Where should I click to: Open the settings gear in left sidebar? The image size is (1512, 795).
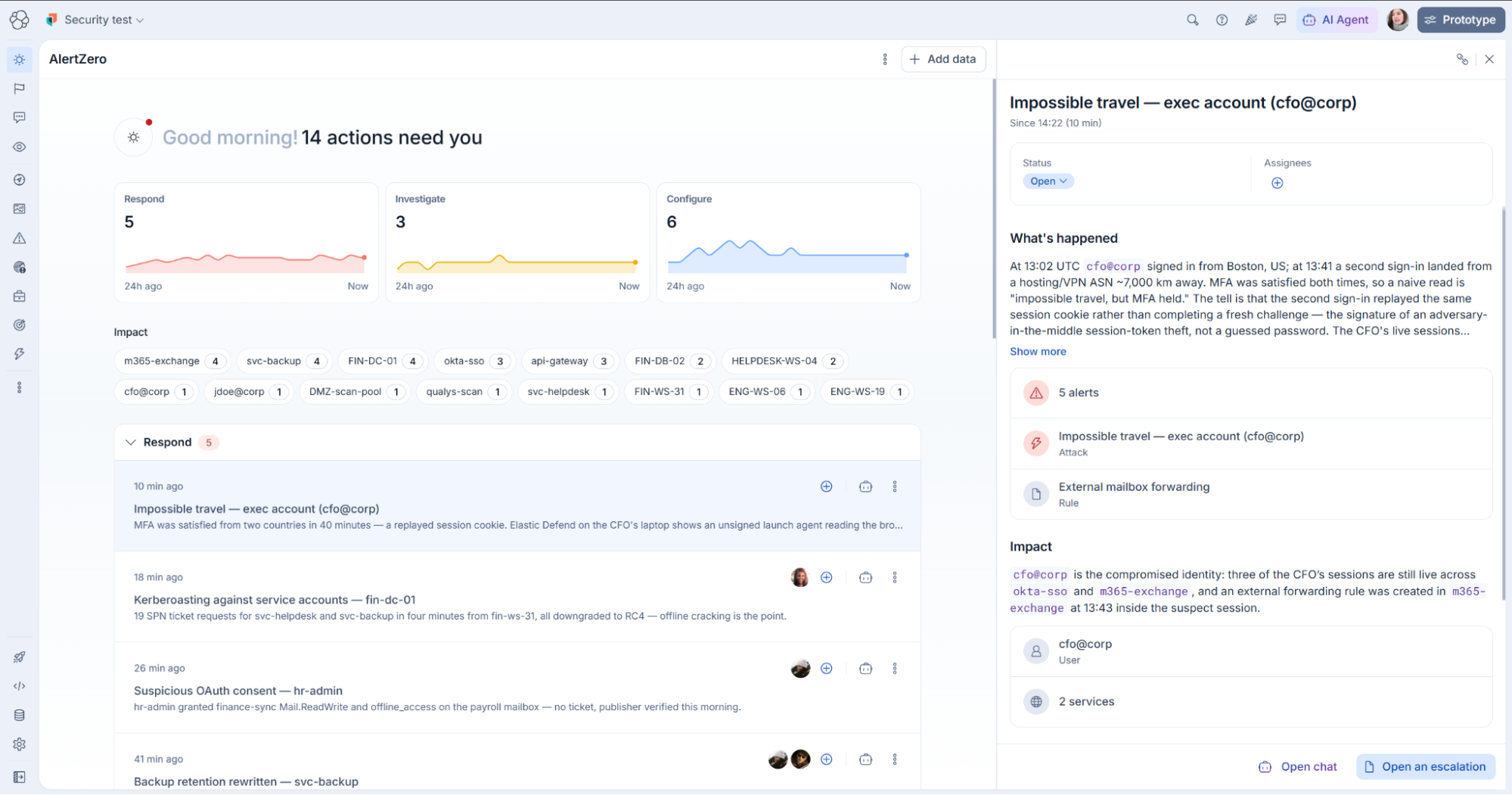(20, 744)
